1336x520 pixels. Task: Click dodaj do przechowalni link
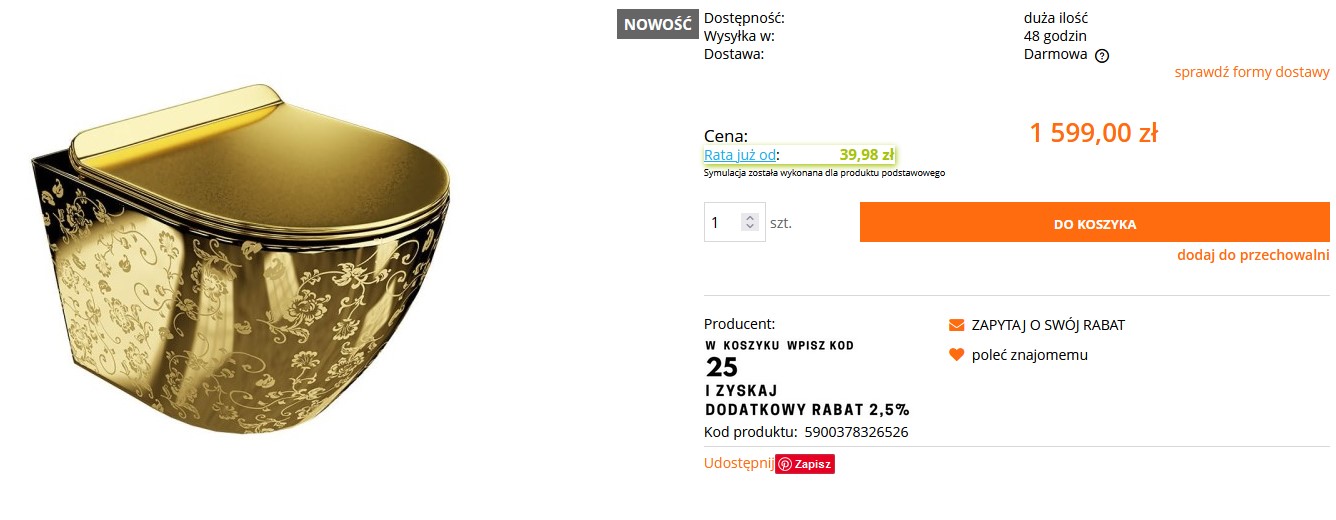(1253, 255)
